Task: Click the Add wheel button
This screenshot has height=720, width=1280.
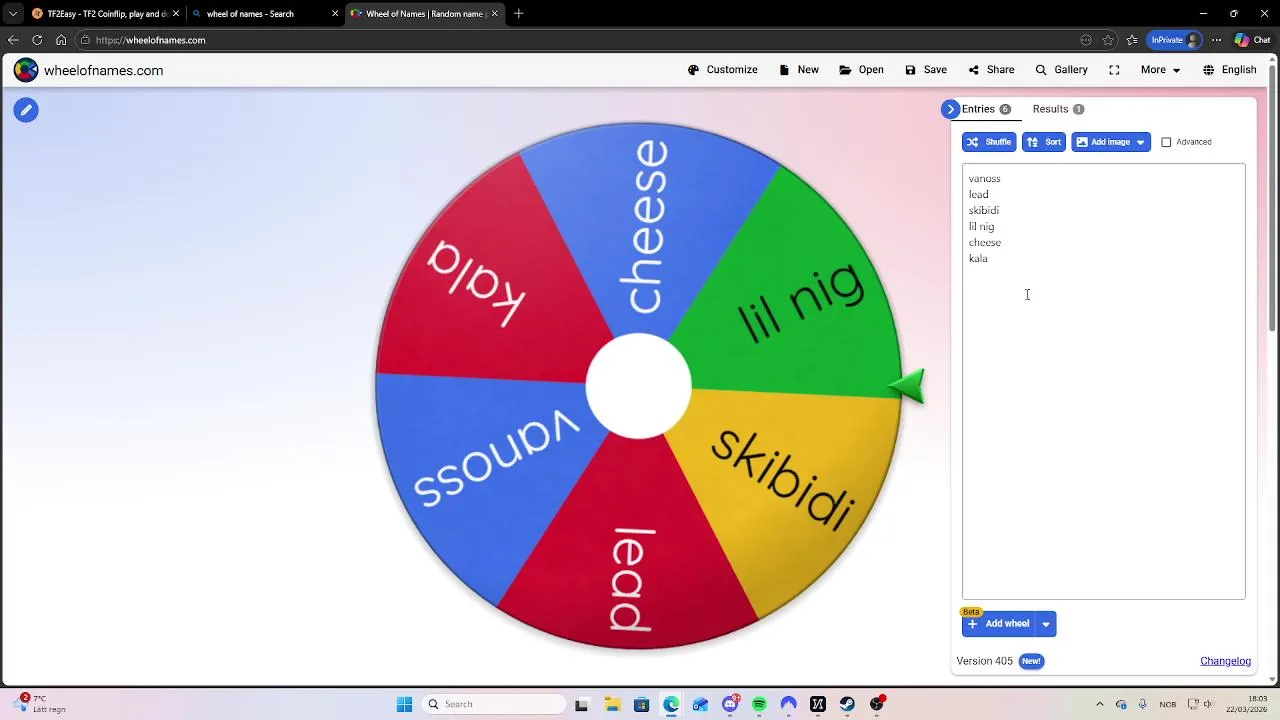Action: coord(998,624)
